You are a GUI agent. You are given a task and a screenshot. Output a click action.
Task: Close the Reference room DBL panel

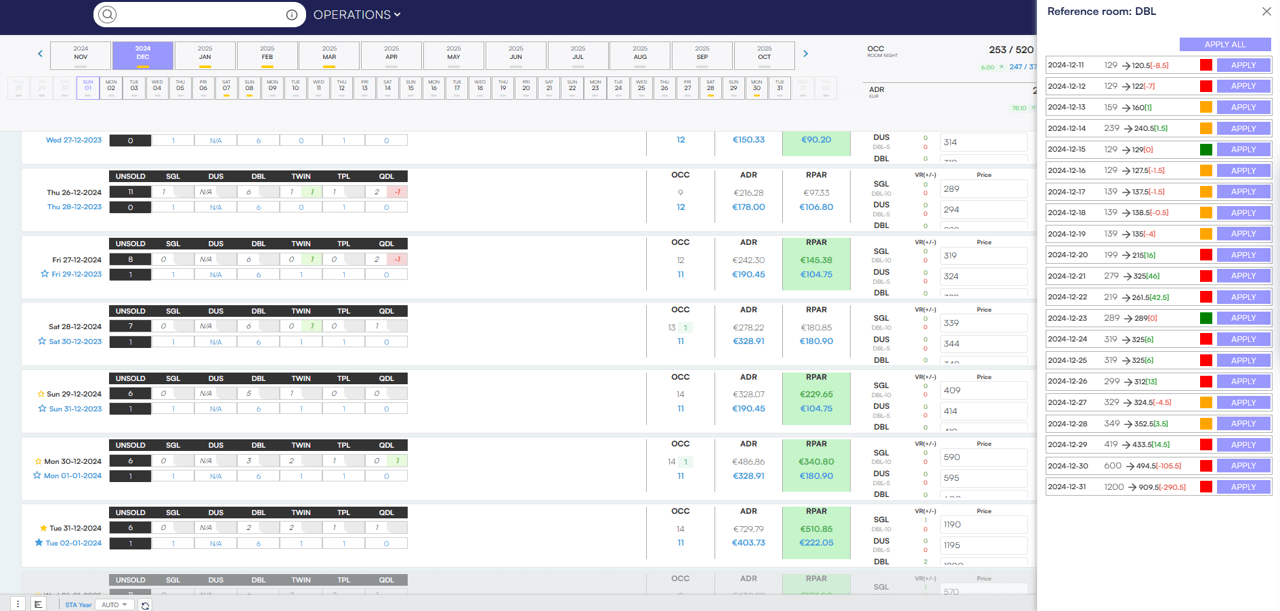pyautogui.click(x=1266, y=12)
